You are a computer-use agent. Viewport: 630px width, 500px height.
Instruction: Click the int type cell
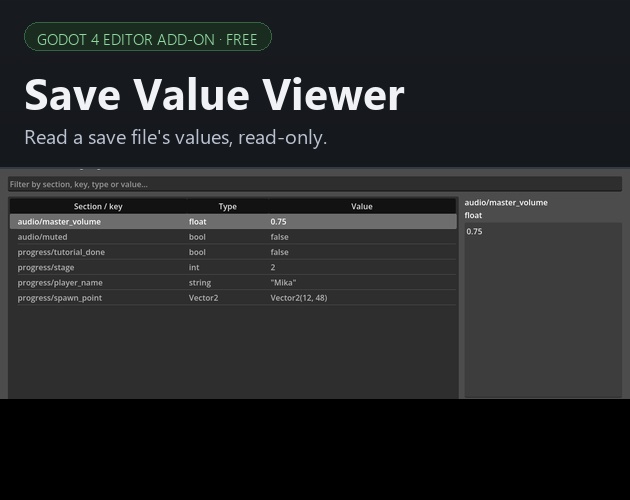[194, 267]
